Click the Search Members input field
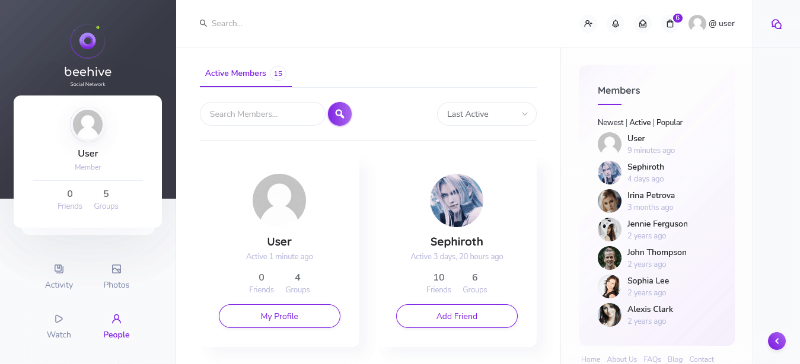800x364 pixels. pyautogui.click(x=263, y=114)
